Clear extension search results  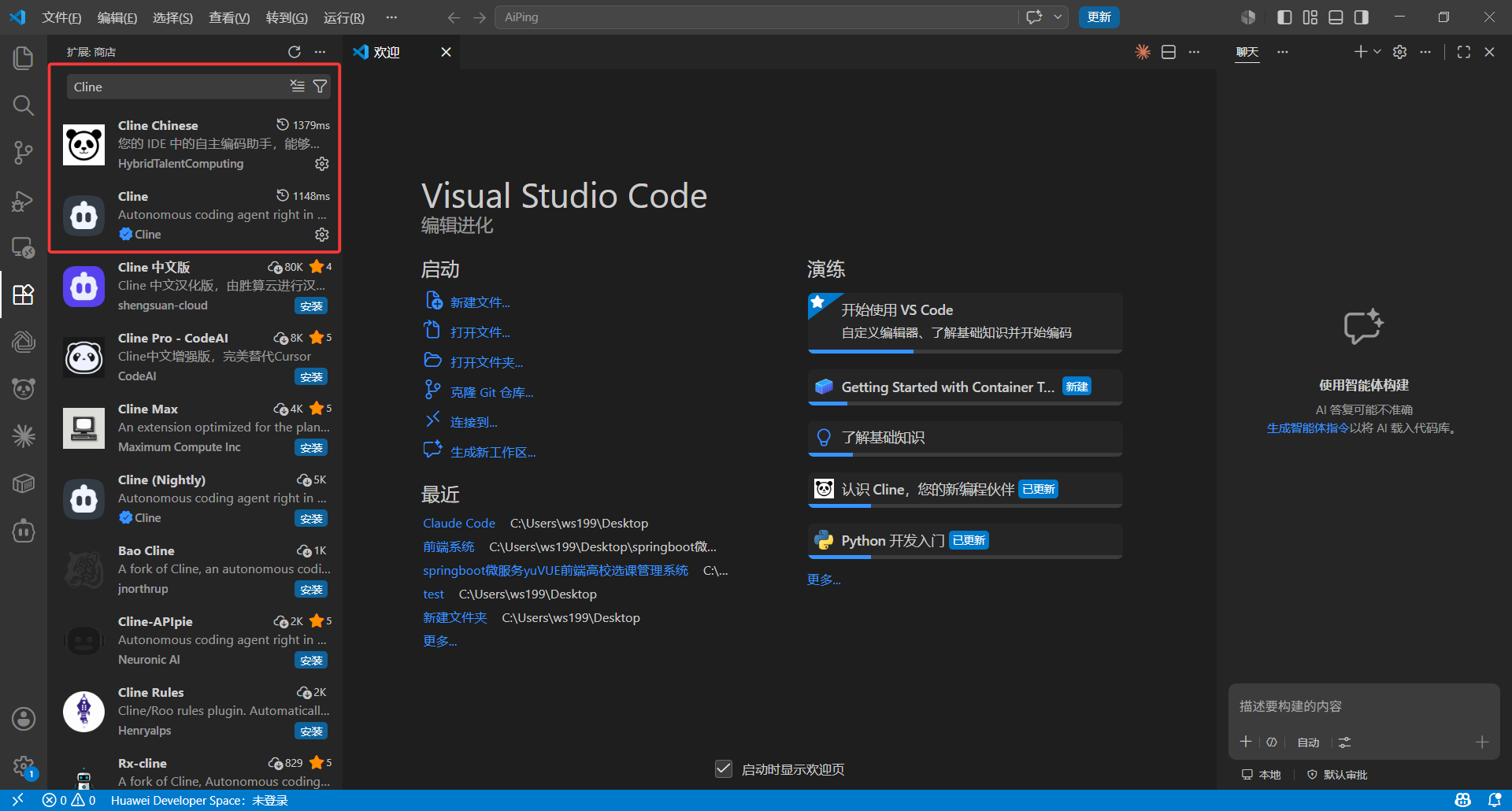coord(297,86)
